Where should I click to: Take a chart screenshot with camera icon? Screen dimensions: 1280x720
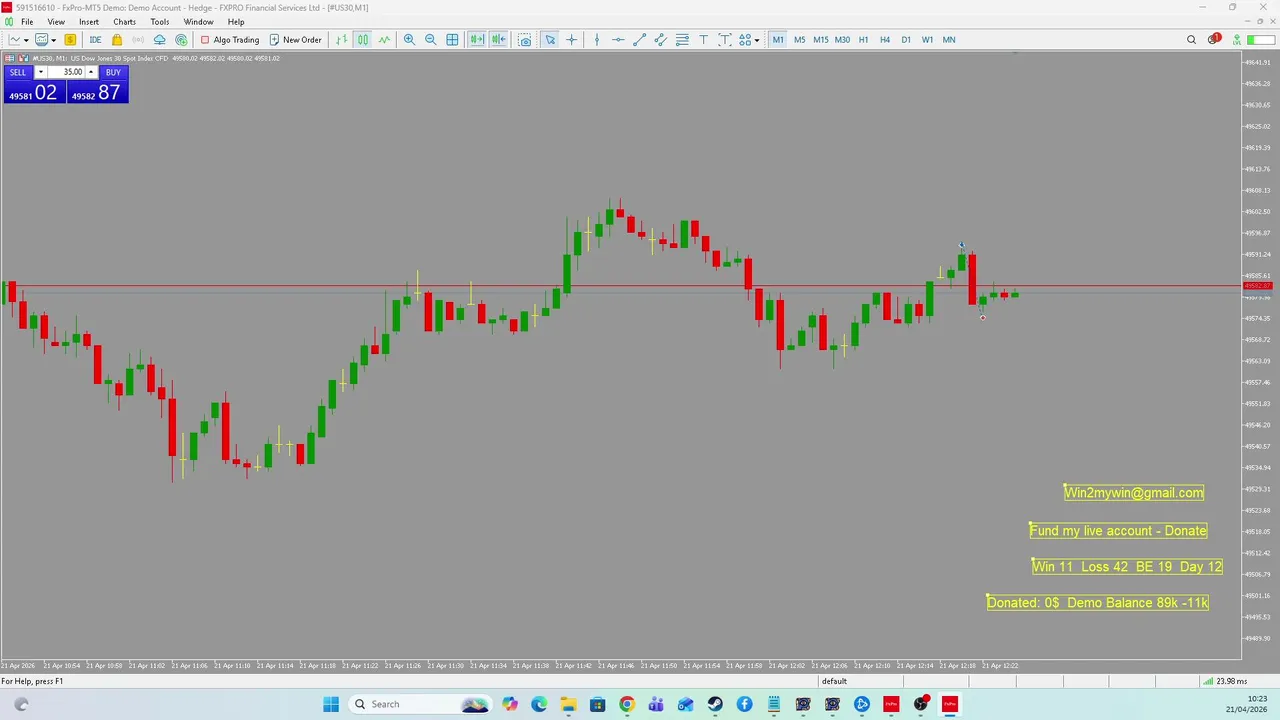pos(525,40)
